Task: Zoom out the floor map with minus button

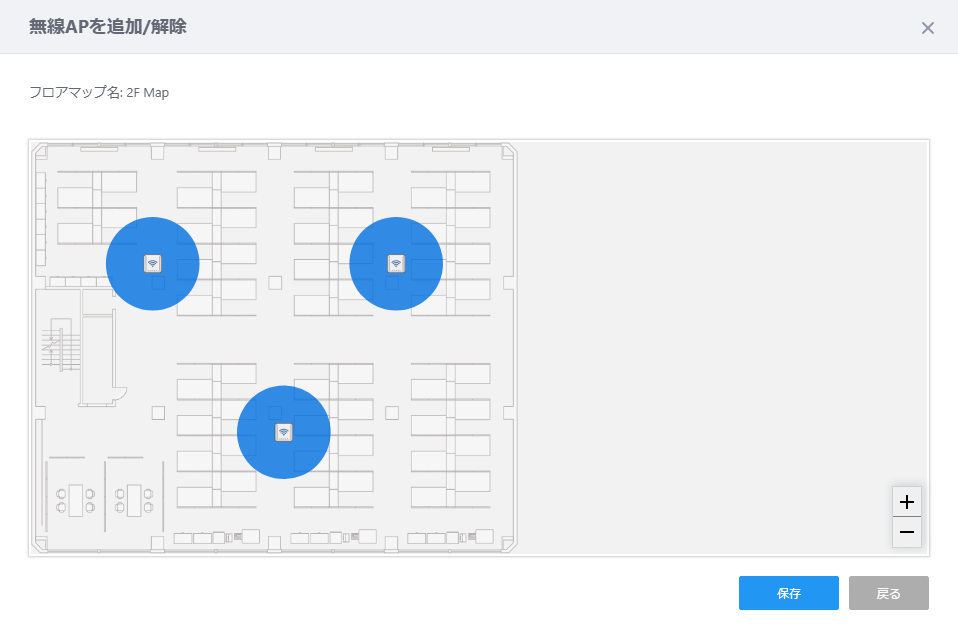Action: (x=907, y=532)
